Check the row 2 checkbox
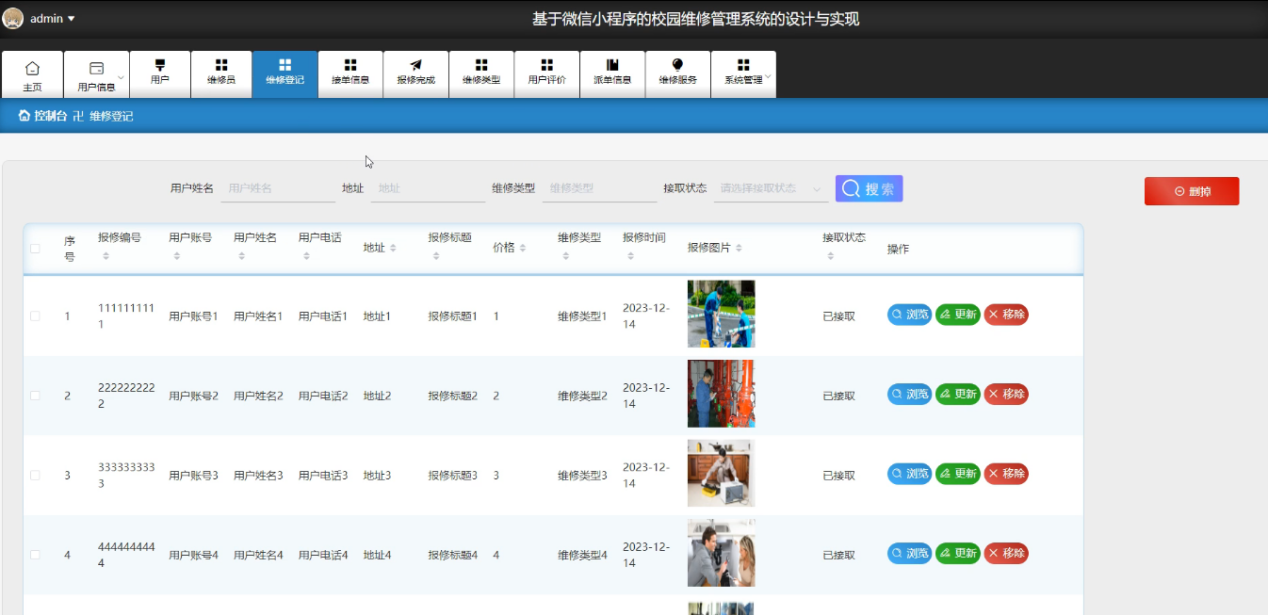Screen dimensions: 1268x615 (35, 395)
